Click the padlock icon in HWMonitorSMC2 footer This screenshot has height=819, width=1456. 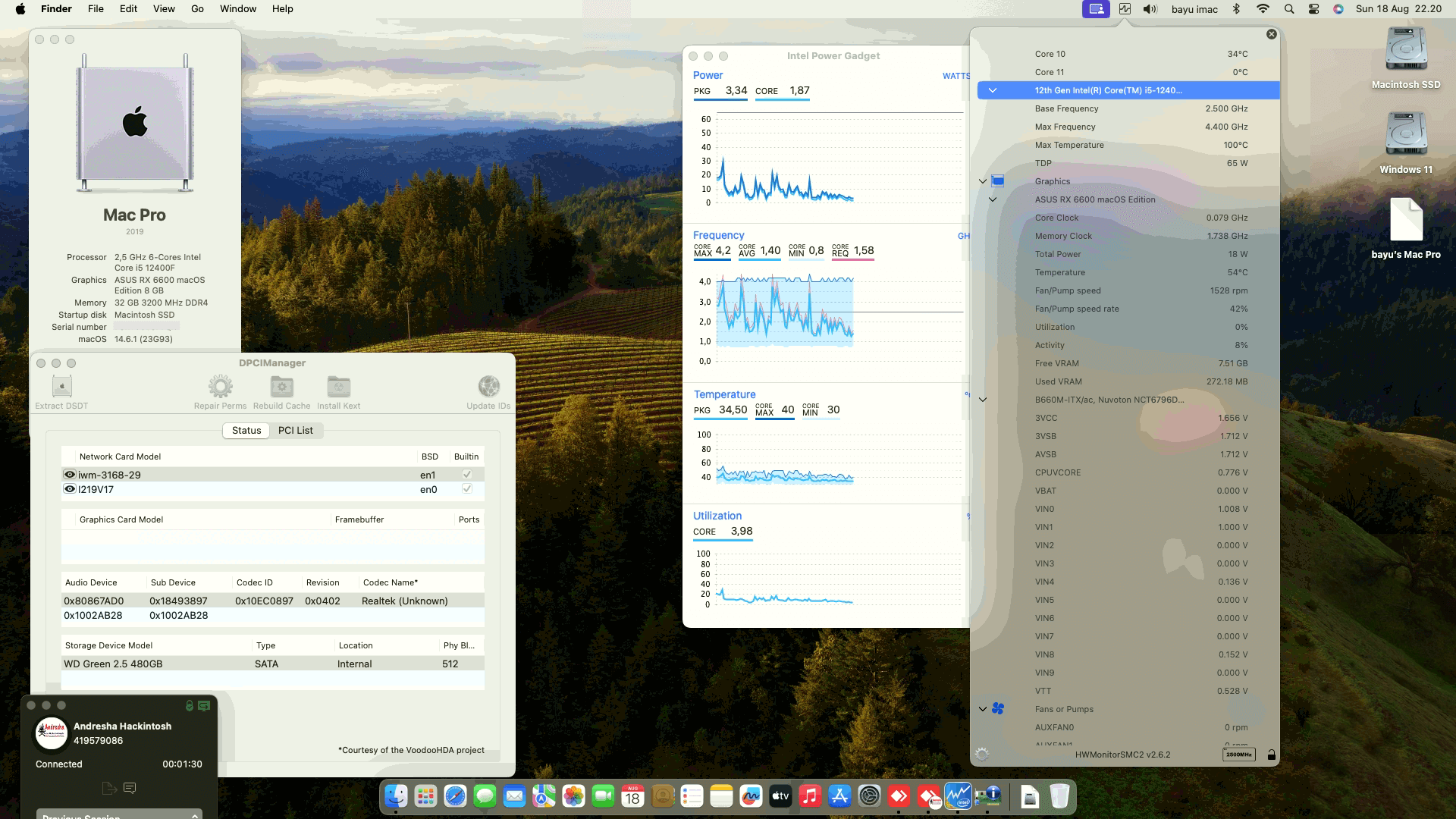coord(1271,755)
